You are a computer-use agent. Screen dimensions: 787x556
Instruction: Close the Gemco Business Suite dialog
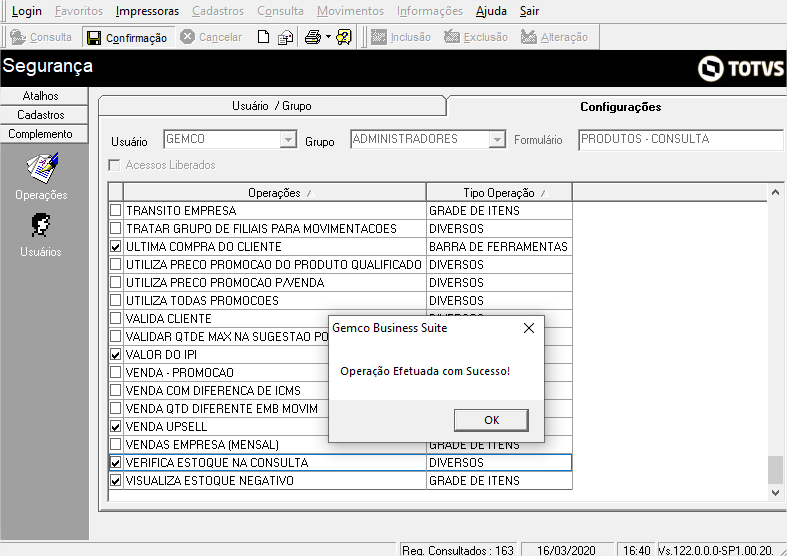click(x=529, y=328)
